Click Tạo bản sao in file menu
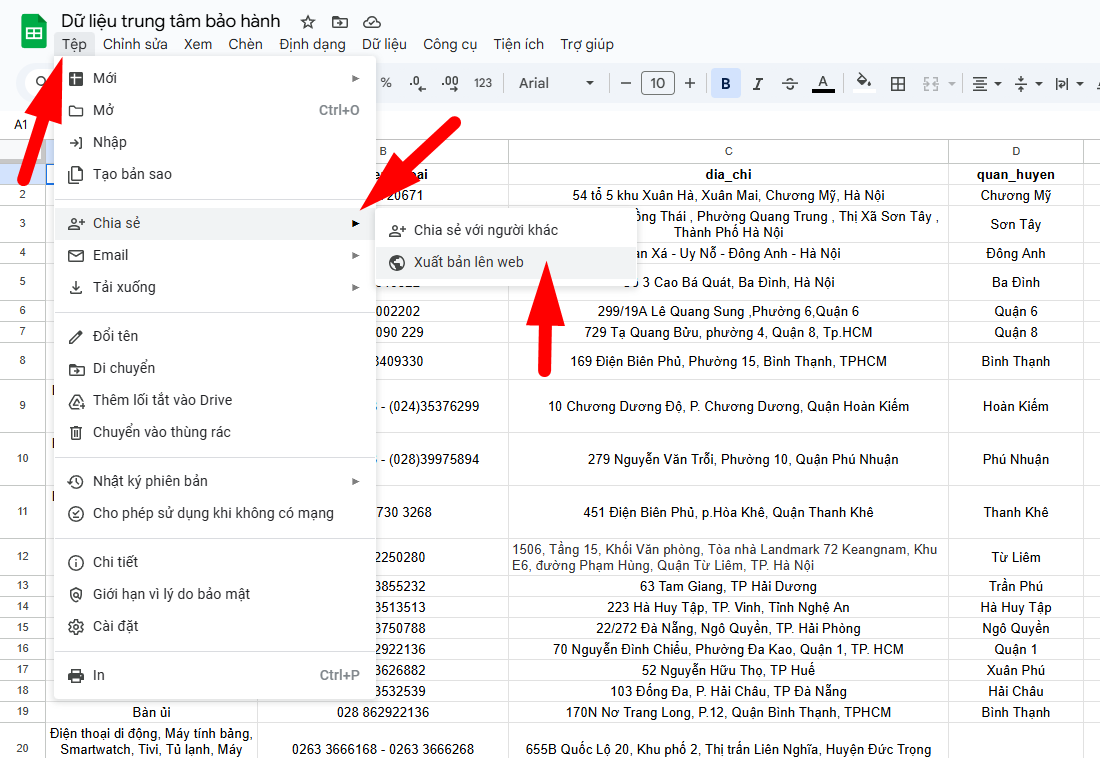The height and width of the screenshot is (758, 1100). coord(132,174)
